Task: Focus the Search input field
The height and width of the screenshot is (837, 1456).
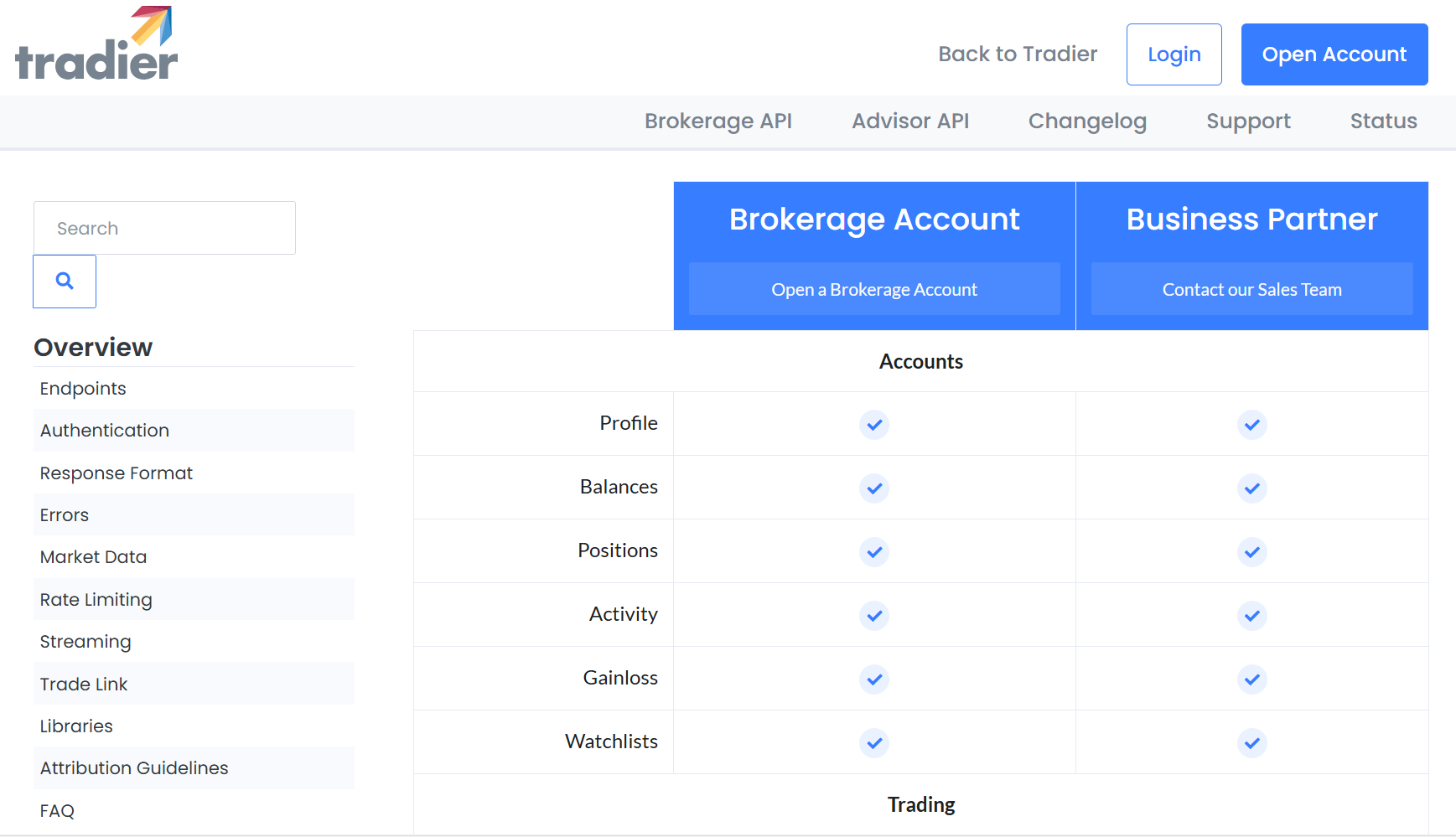Action: coord(164,228)
